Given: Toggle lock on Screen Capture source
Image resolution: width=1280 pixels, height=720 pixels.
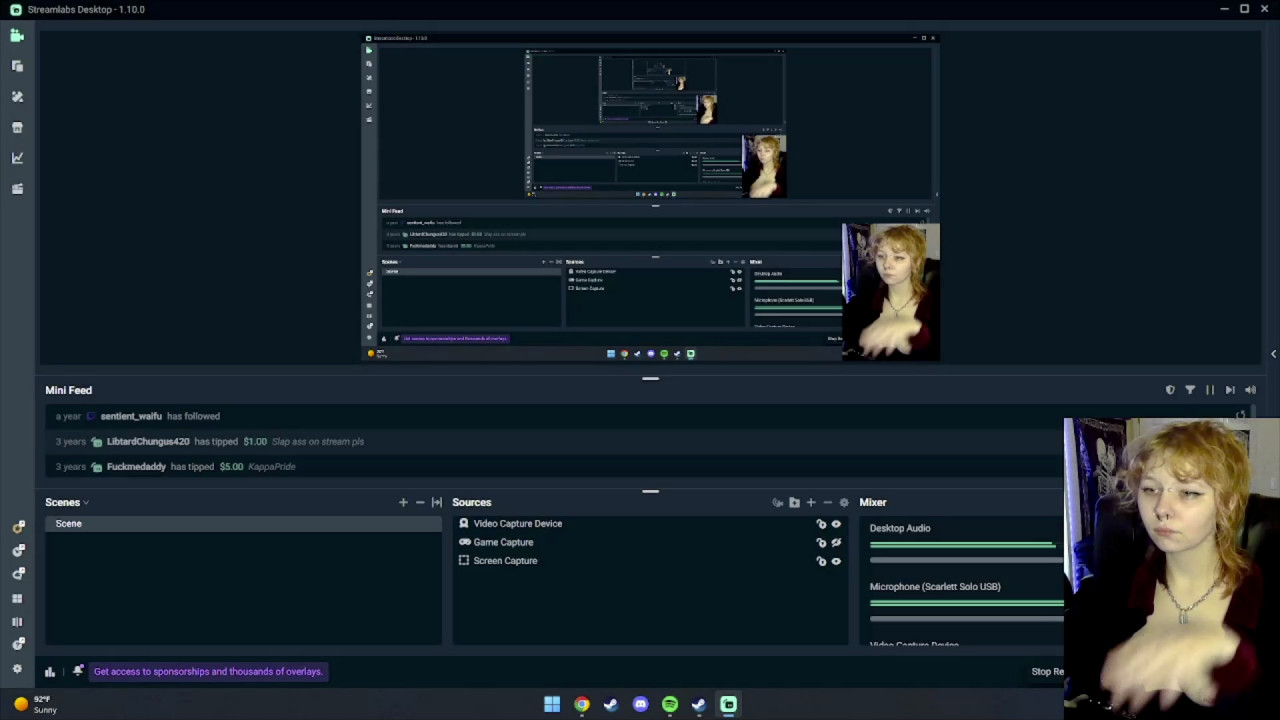Looking at the screenshot, I should coord(821,561).
